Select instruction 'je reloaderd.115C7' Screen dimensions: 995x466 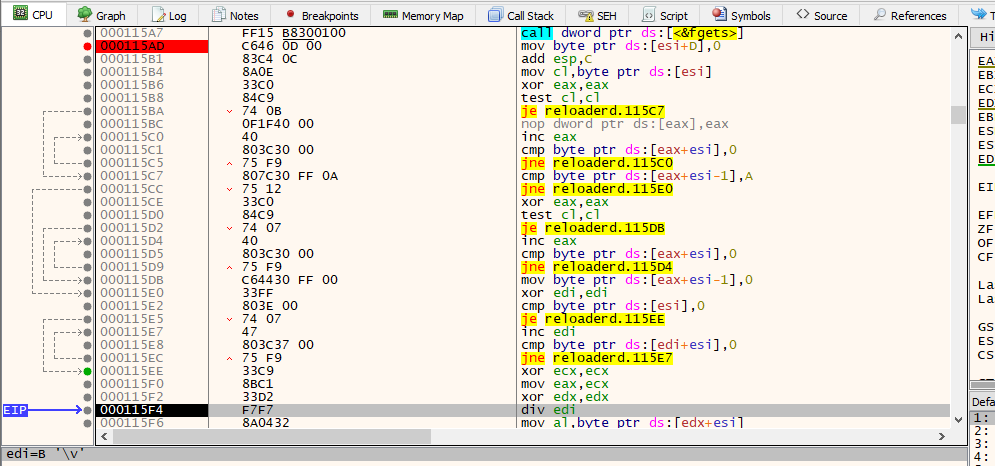coord(593,111)
